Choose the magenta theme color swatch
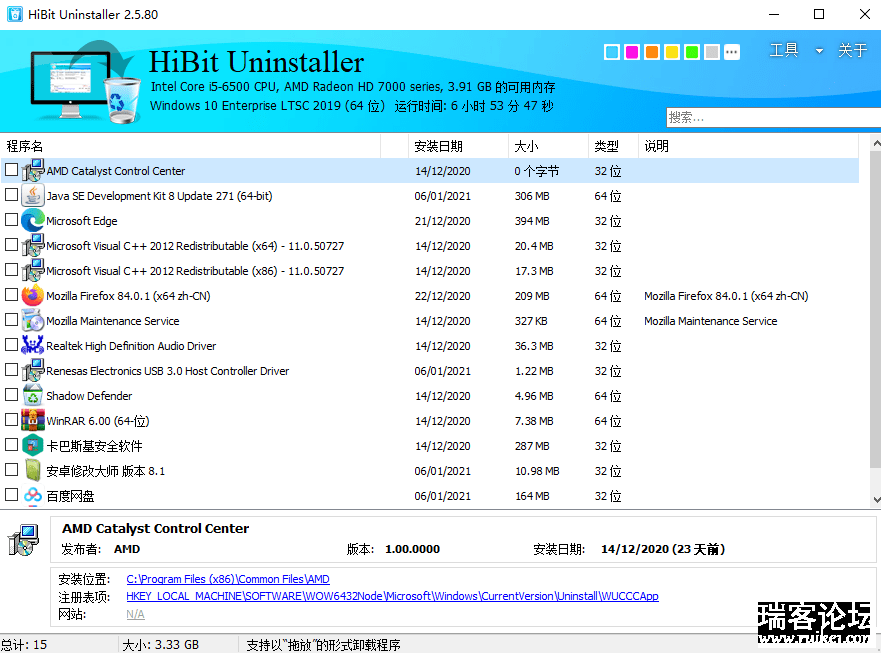This screenshot has width=881, height=653. pyautogui.click(x=632, y=52)
